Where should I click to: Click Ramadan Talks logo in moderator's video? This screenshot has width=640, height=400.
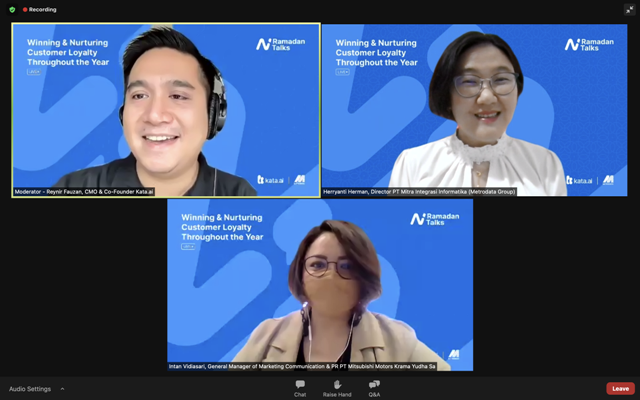[x=278, y=44]
